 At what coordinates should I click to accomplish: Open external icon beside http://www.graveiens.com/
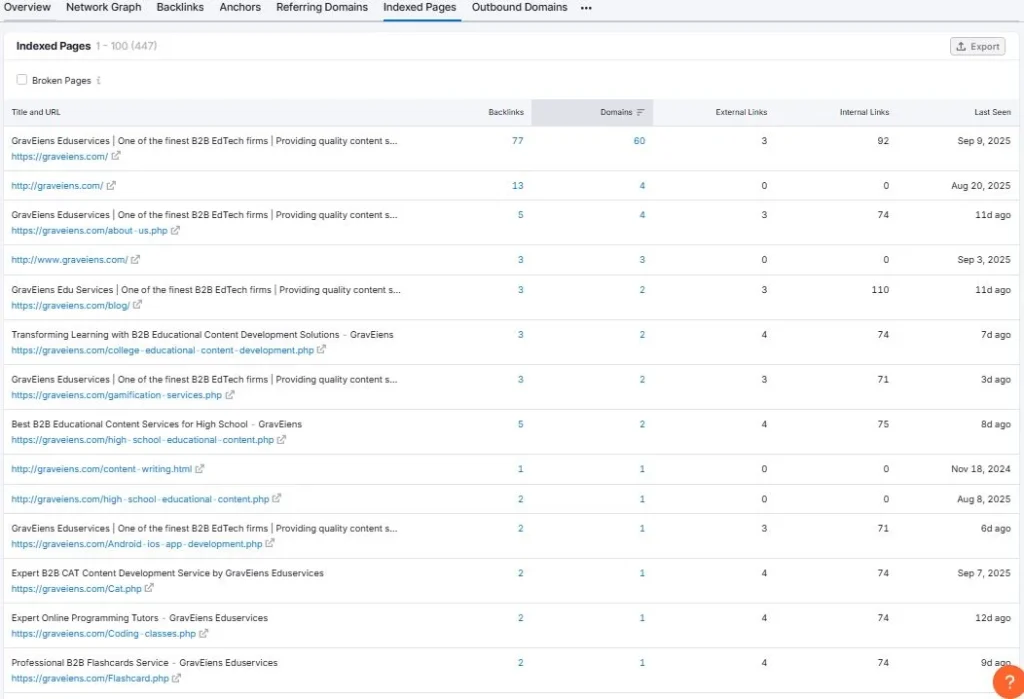coord(135,259)
